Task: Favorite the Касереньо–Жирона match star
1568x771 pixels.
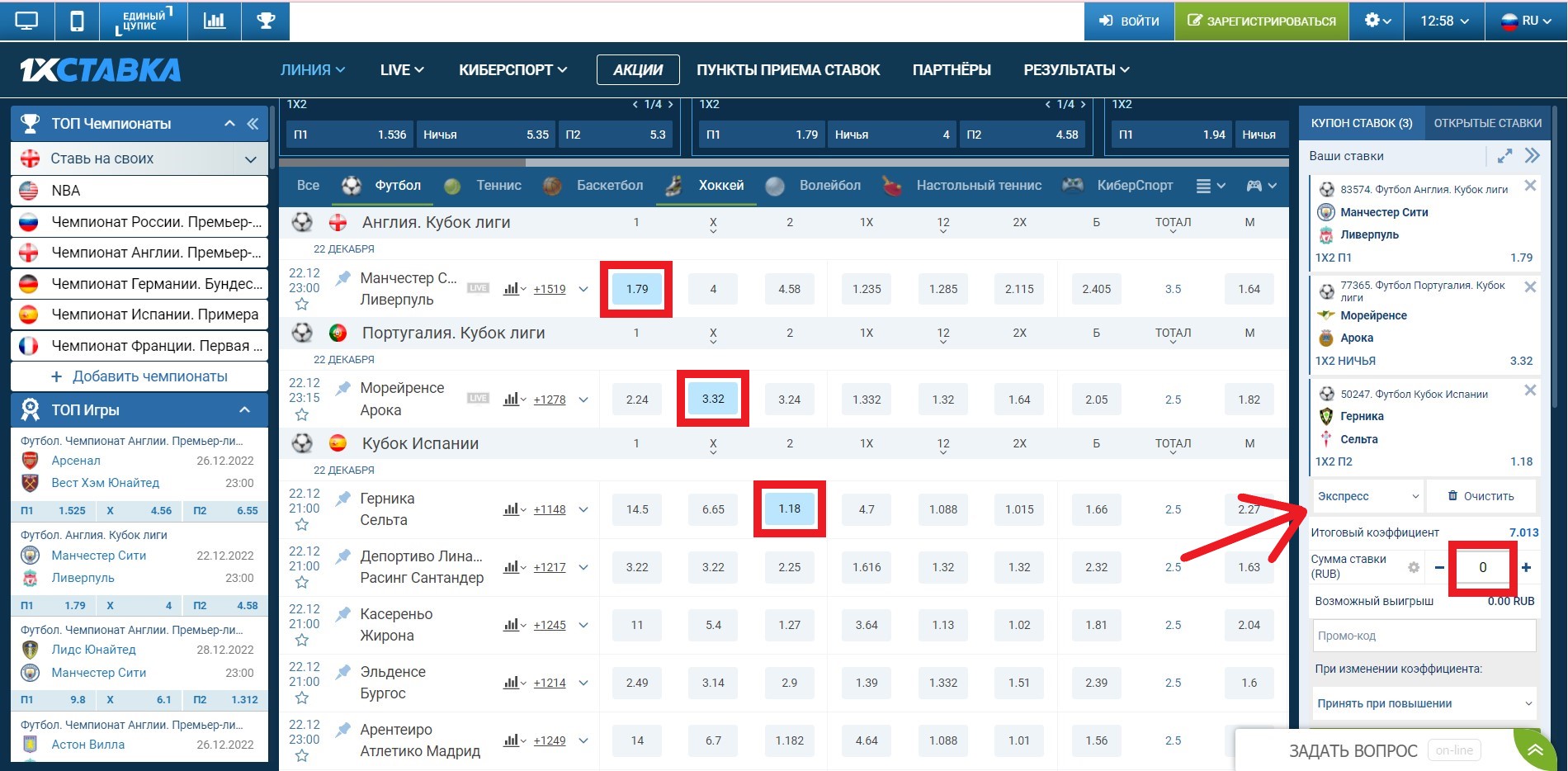Action: pyautogui.click(x=302, y=641)
